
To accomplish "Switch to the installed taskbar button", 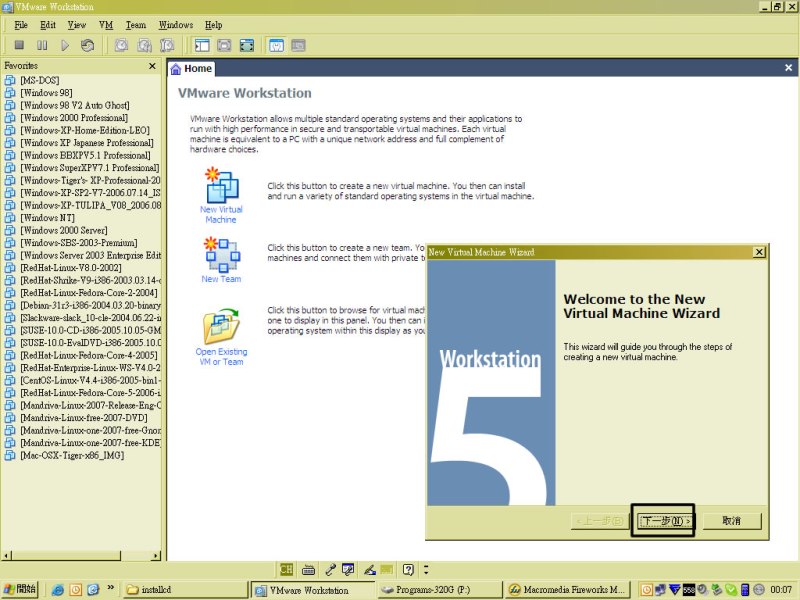I will click(185, 589).
